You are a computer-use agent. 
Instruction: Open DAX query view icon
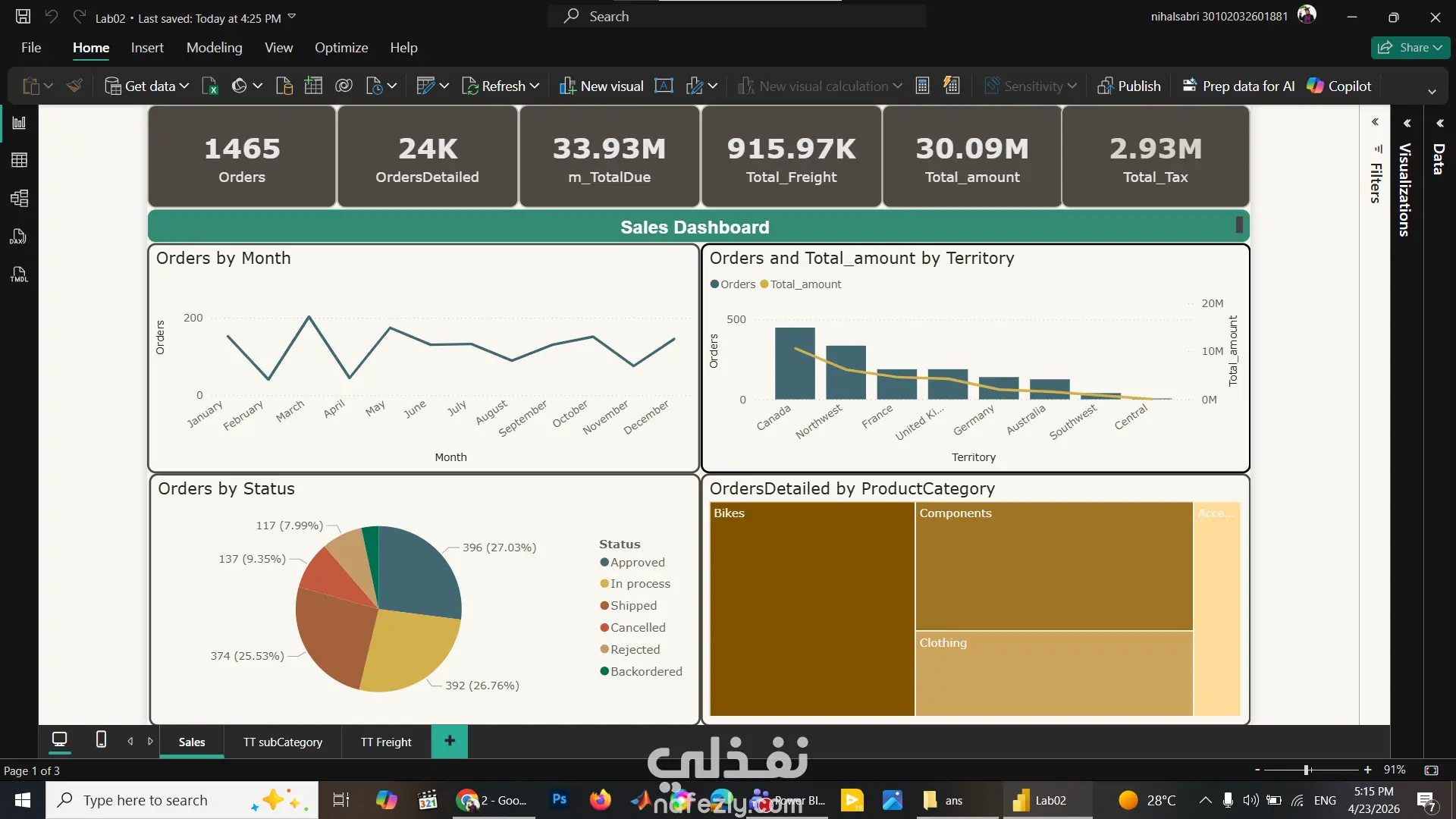point(19,237)
